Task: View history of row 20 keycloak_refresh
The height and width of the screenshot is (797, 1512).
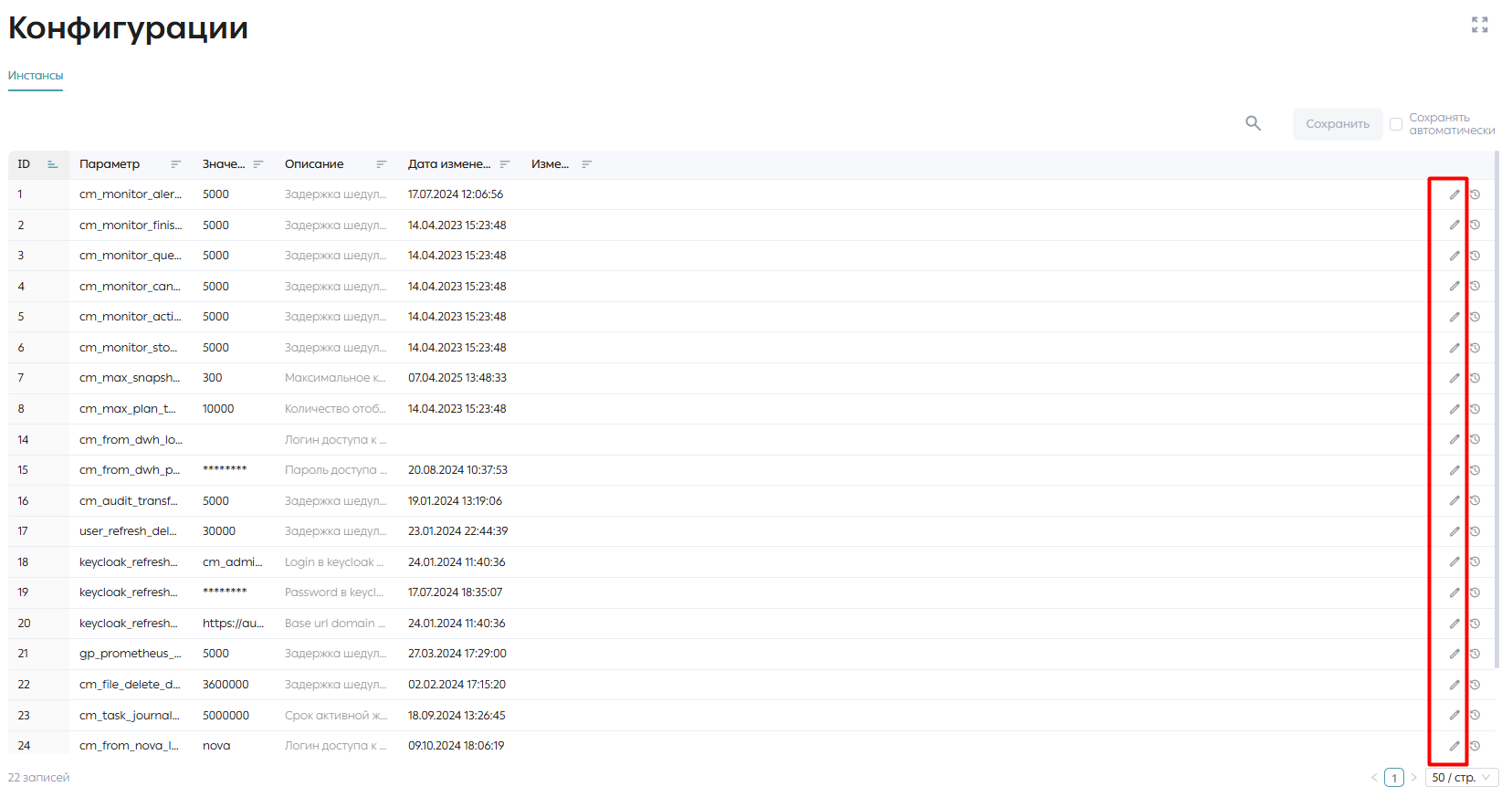Action: [x=1475, y=624]
